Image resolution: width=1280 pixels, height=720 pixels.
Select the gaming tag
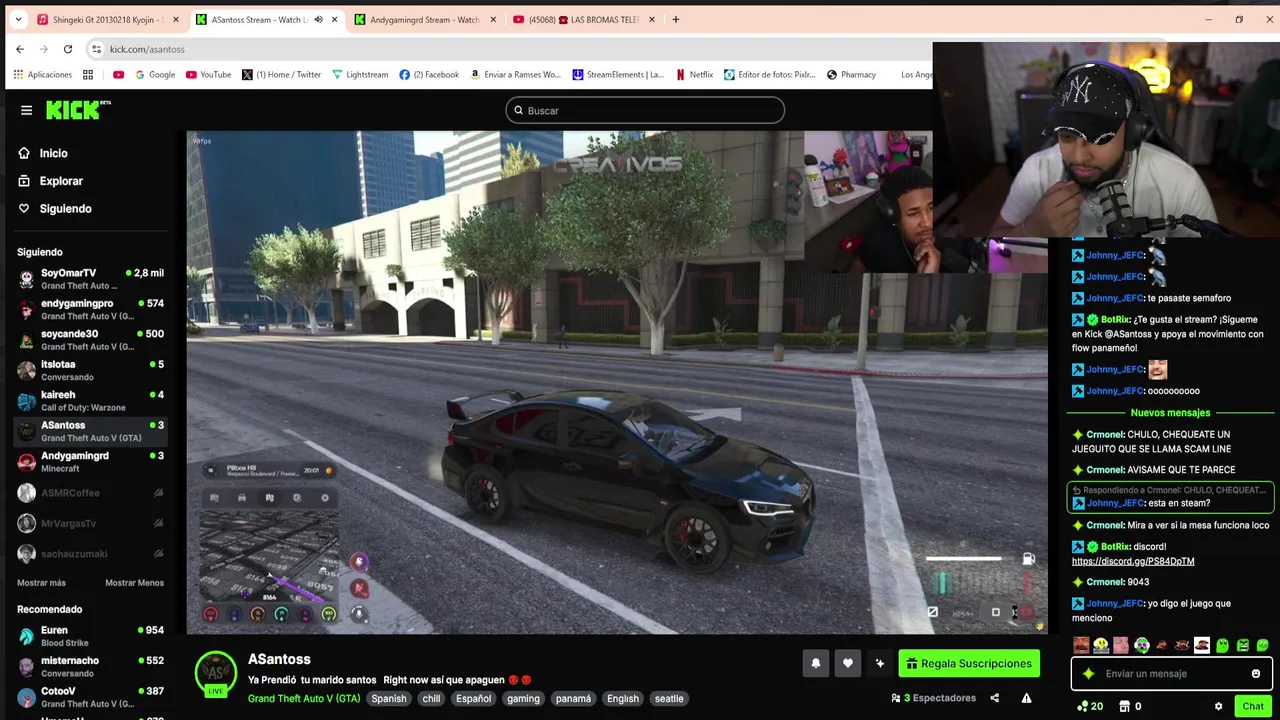tap(523, 699)
